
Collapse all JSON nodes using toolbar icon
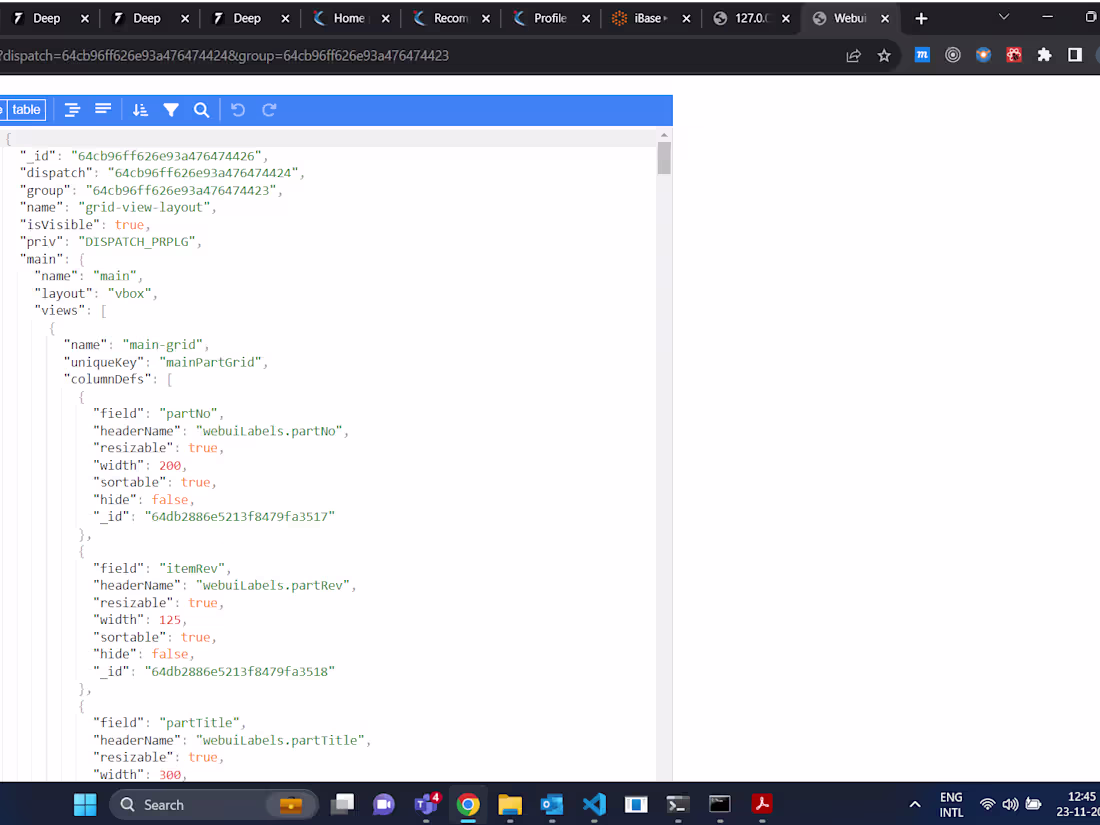coord(103,109)
